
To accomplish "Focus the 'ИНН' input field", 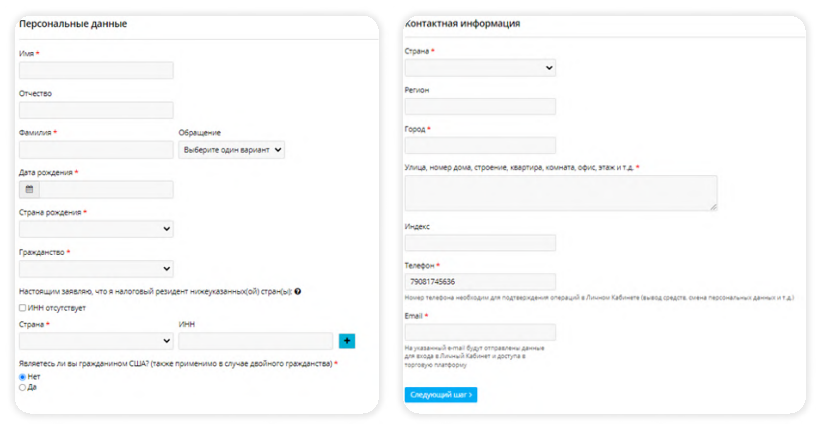I will coord(256,341).
